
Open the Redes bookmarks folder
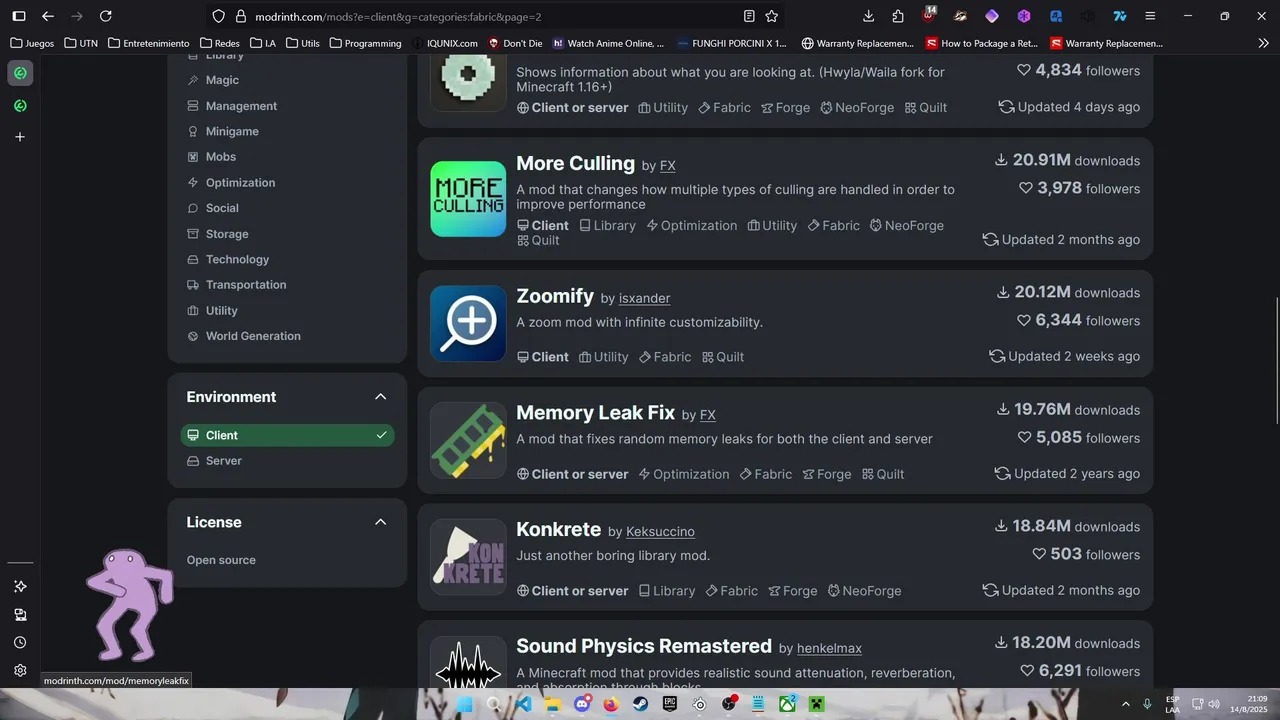pos(220,43)
